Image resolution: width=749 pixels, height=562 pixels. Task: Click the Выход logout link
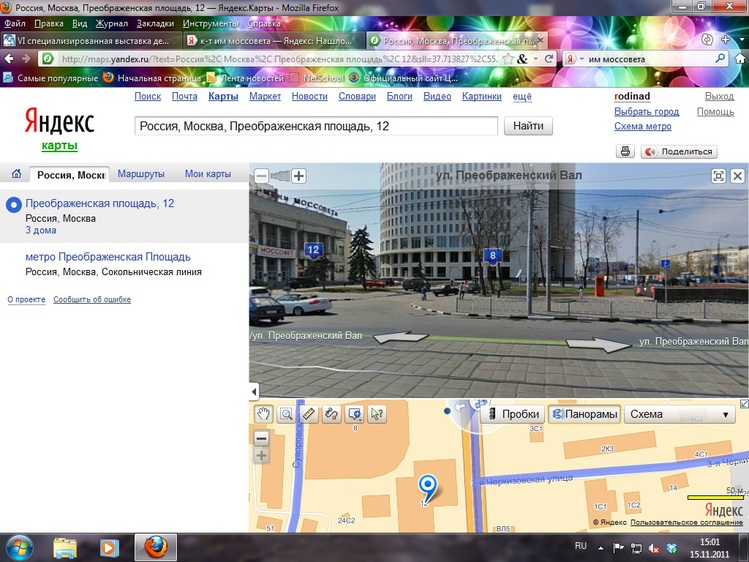coord(719,96)
